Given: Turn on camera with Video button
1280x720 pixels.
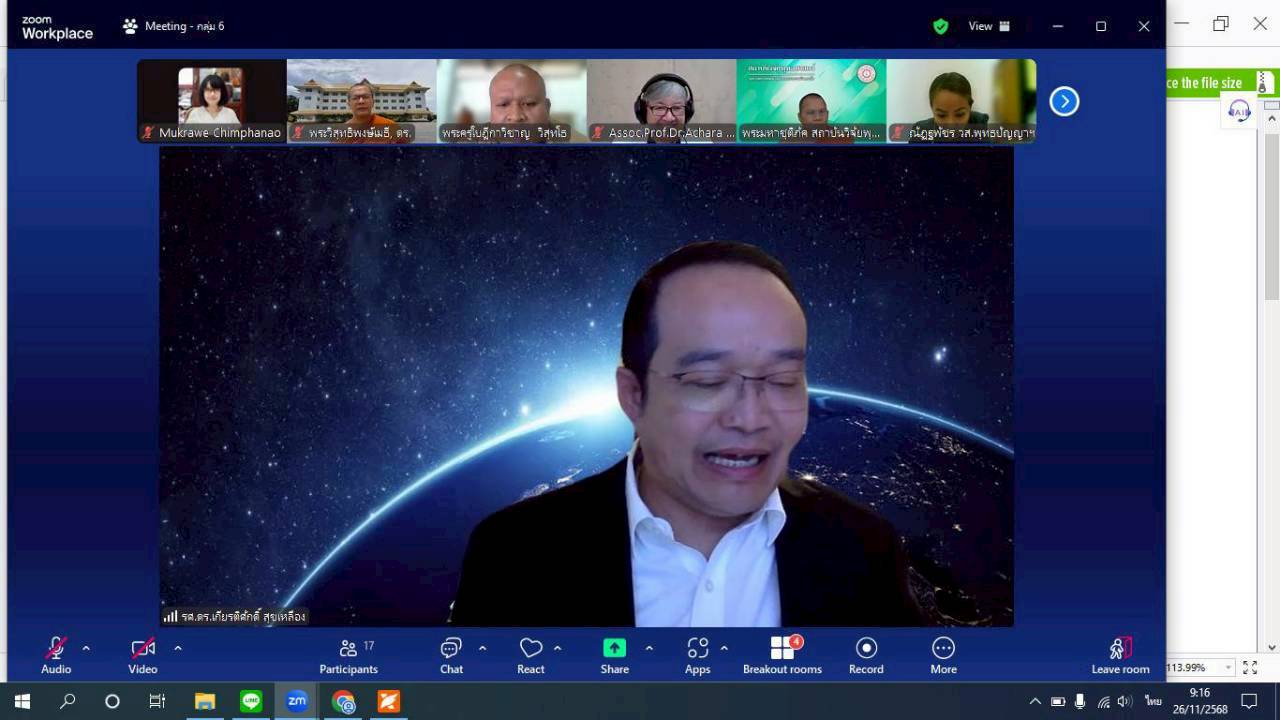Looking at the screenshot, I should coord(143,656).
